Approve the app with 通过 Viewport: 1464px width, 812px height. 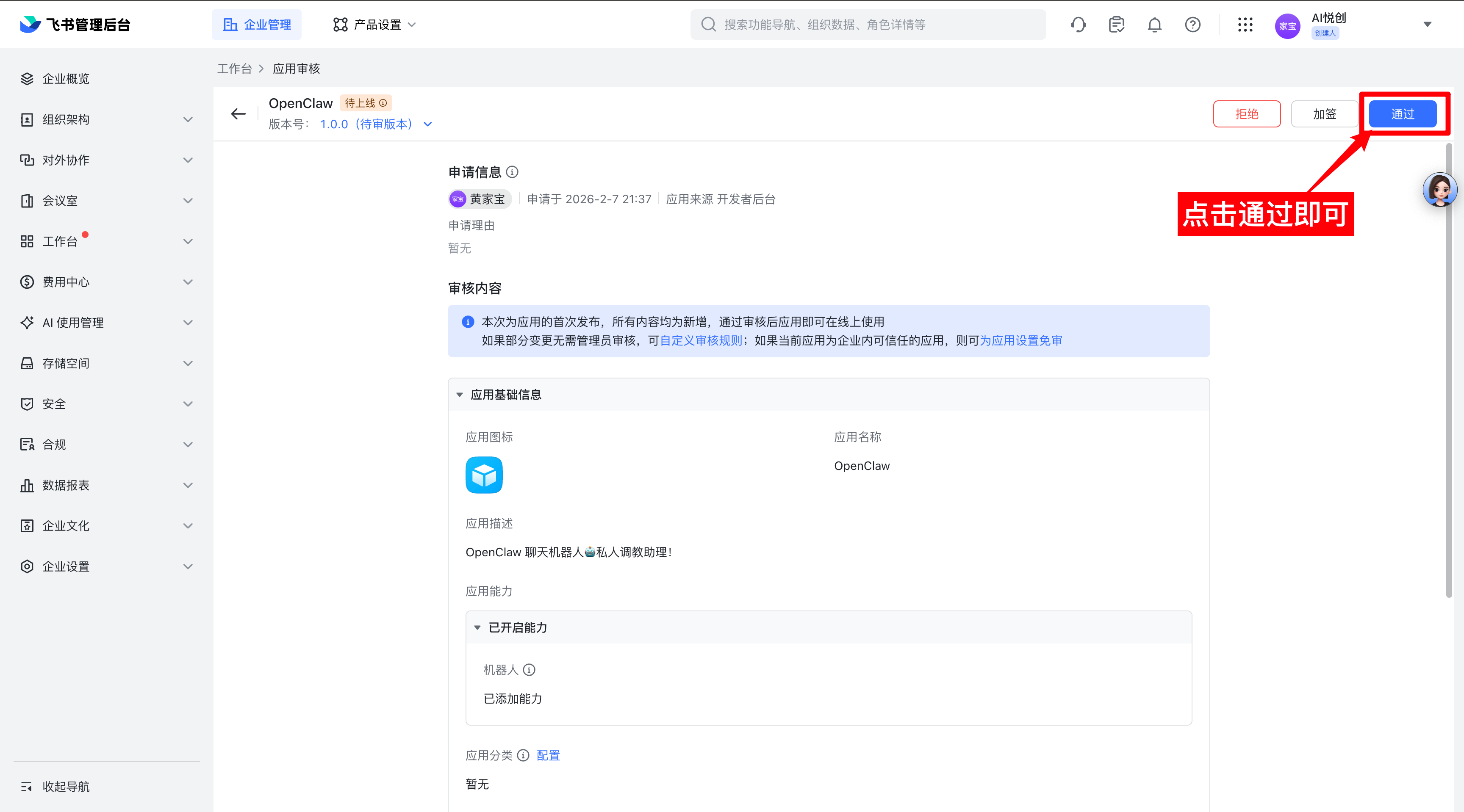tap(1402, 113)
